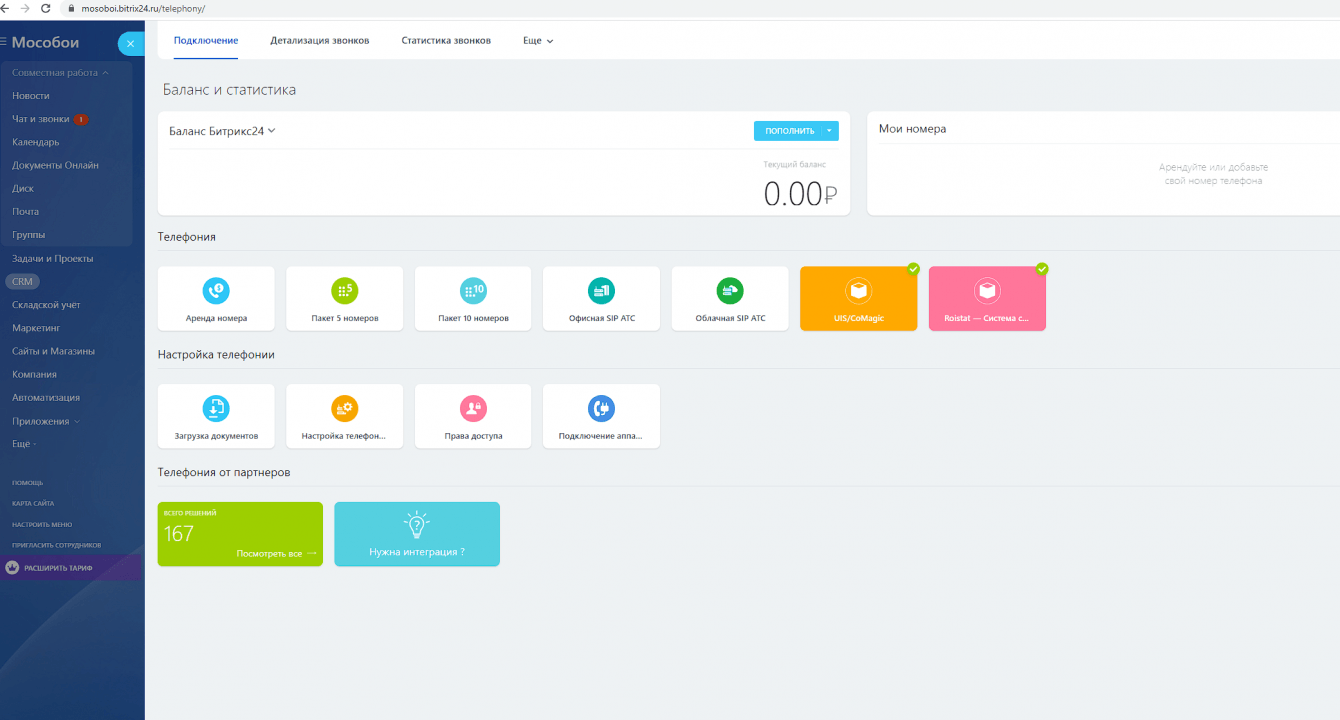This screenshot has height=720, width=1340.
Task: Open the UIS/CoMagic box icon
Action: coord(858,290)
